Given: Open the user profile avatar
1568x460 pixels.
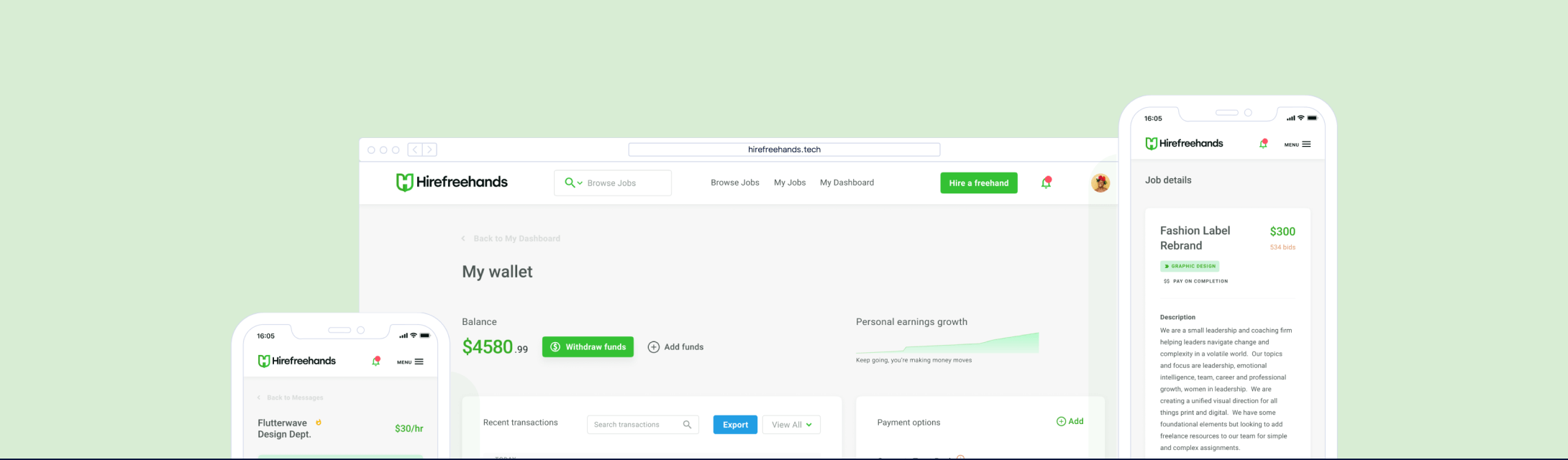Looking at the screenshot, I should point(1100,183).
